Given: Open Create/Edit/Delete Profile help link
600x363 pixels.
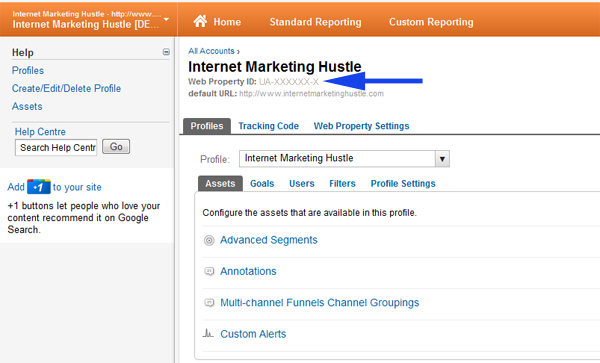Looking at the screenshot, I should click(66, 88).
